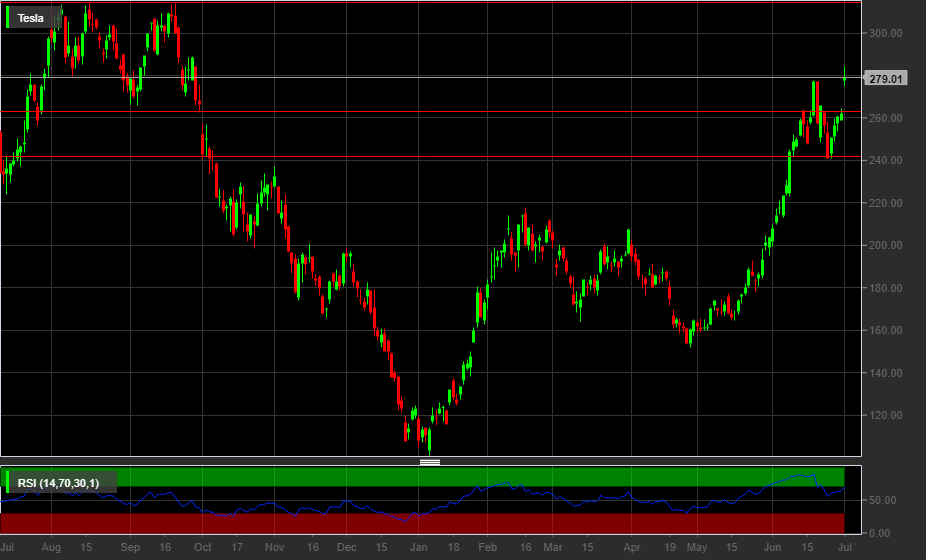This screenshot has height=560, width=926.
Task: Click the RSI 50.00 axis label
Action: pyautogui.click(x=882, y=500)
